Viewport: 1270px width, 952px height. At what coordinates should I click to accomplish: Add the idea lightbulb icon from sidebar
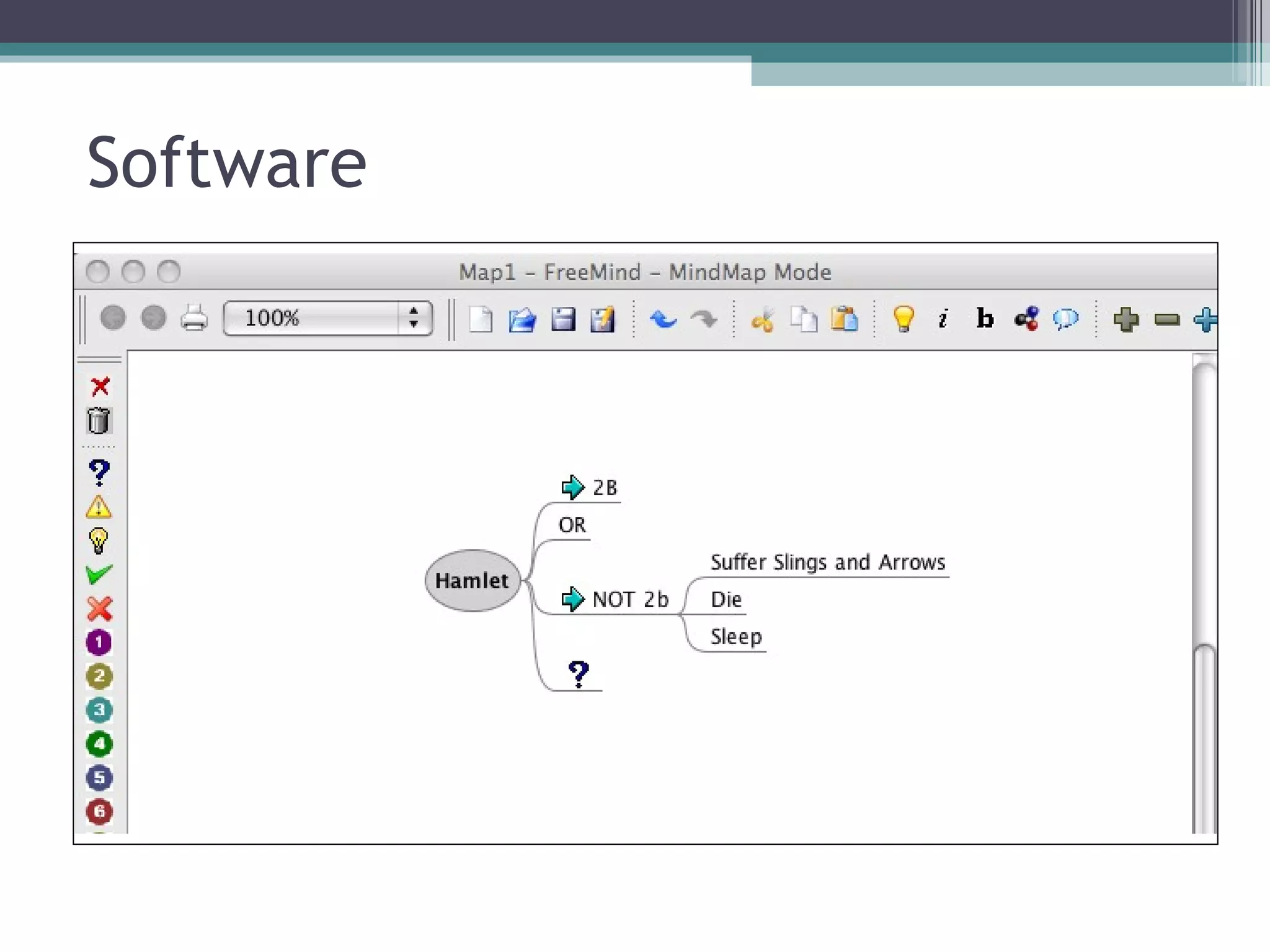click(99, 540)
